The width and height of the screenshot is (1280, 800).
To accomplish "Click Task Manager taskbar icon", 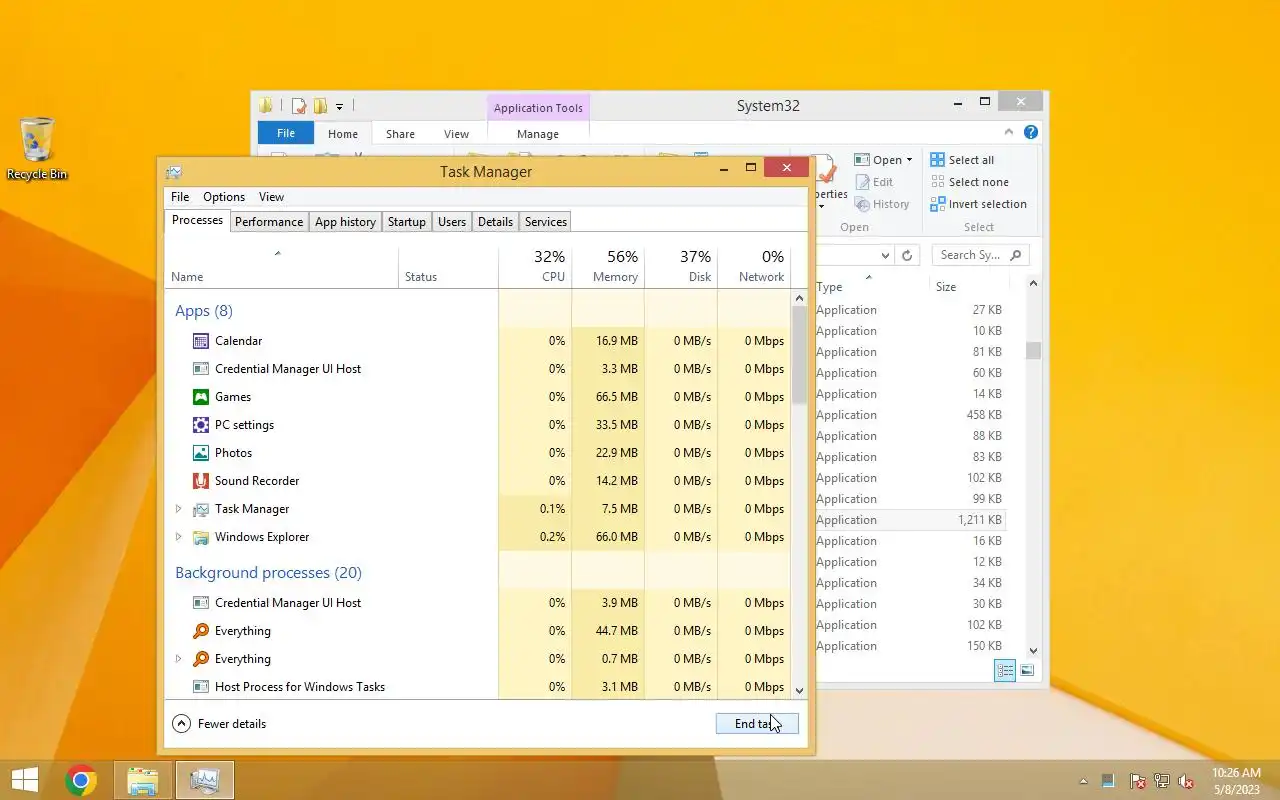I will 205,780.
